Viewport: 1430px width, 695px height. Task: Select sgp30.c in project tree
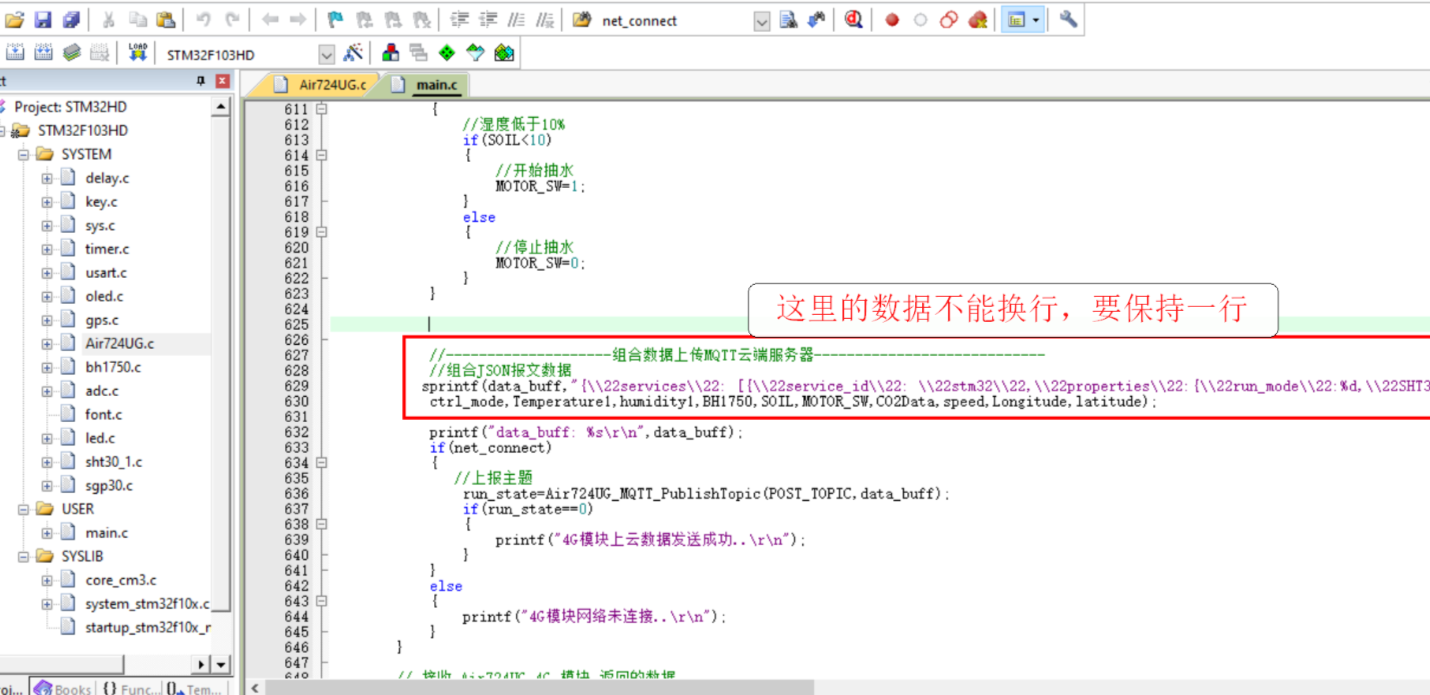[x=109, y=485]
